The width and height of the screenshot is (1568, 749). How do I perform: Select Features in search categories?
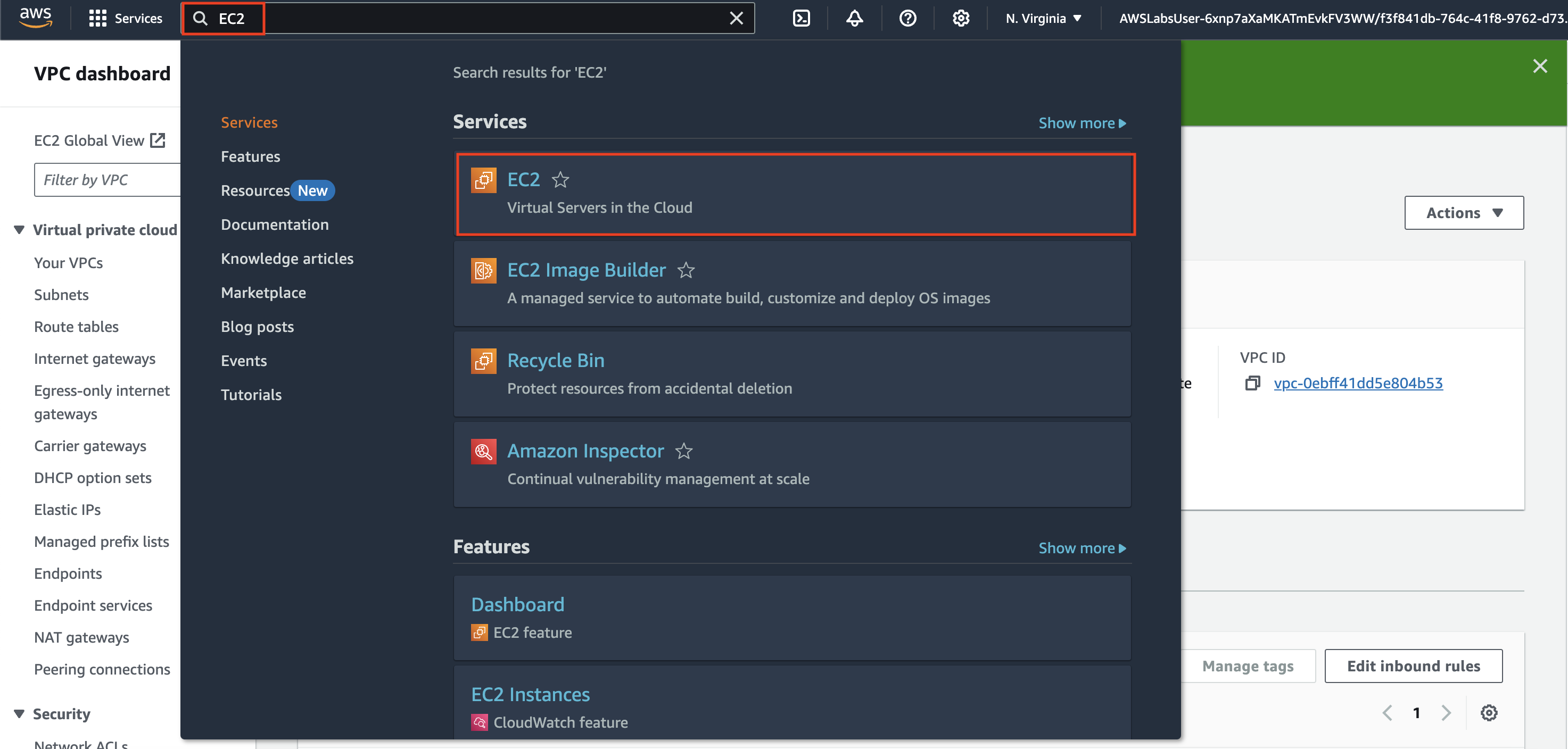[x=250, y=156]
